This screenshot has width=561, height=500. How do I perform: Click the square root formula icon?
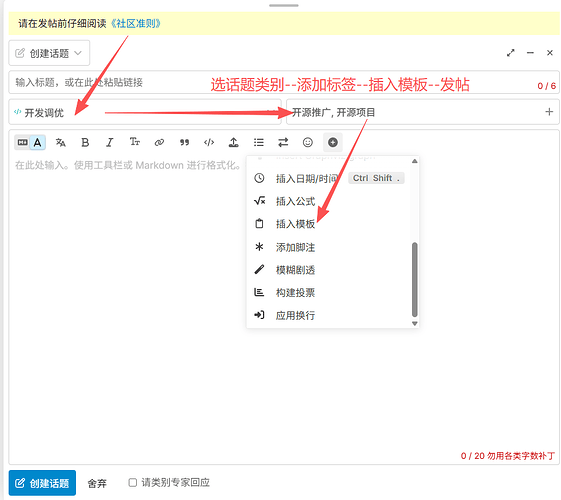coord(259,201)
